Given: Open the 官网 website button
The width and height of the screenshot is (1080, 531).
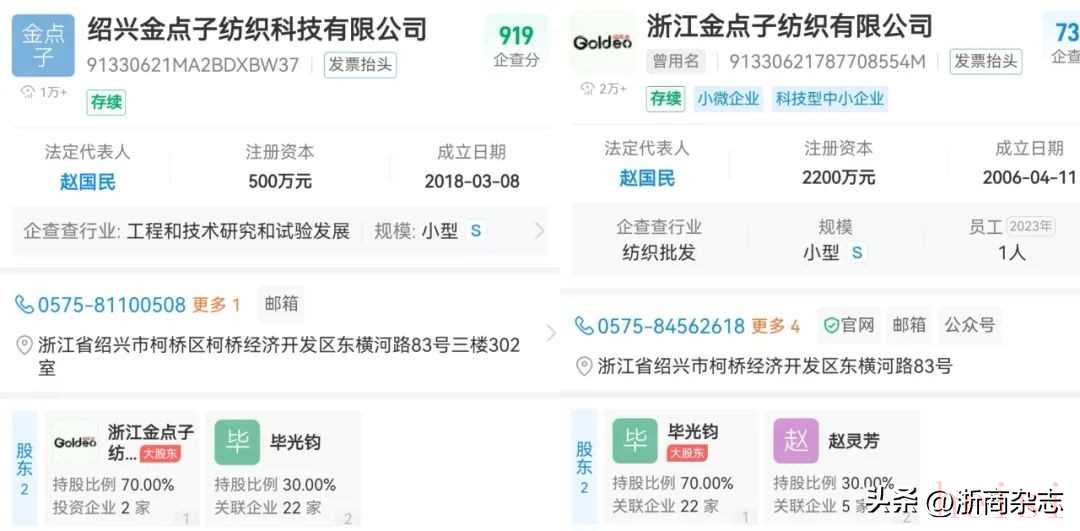Looking at the screenshot, I should click(x=849, y=324).
